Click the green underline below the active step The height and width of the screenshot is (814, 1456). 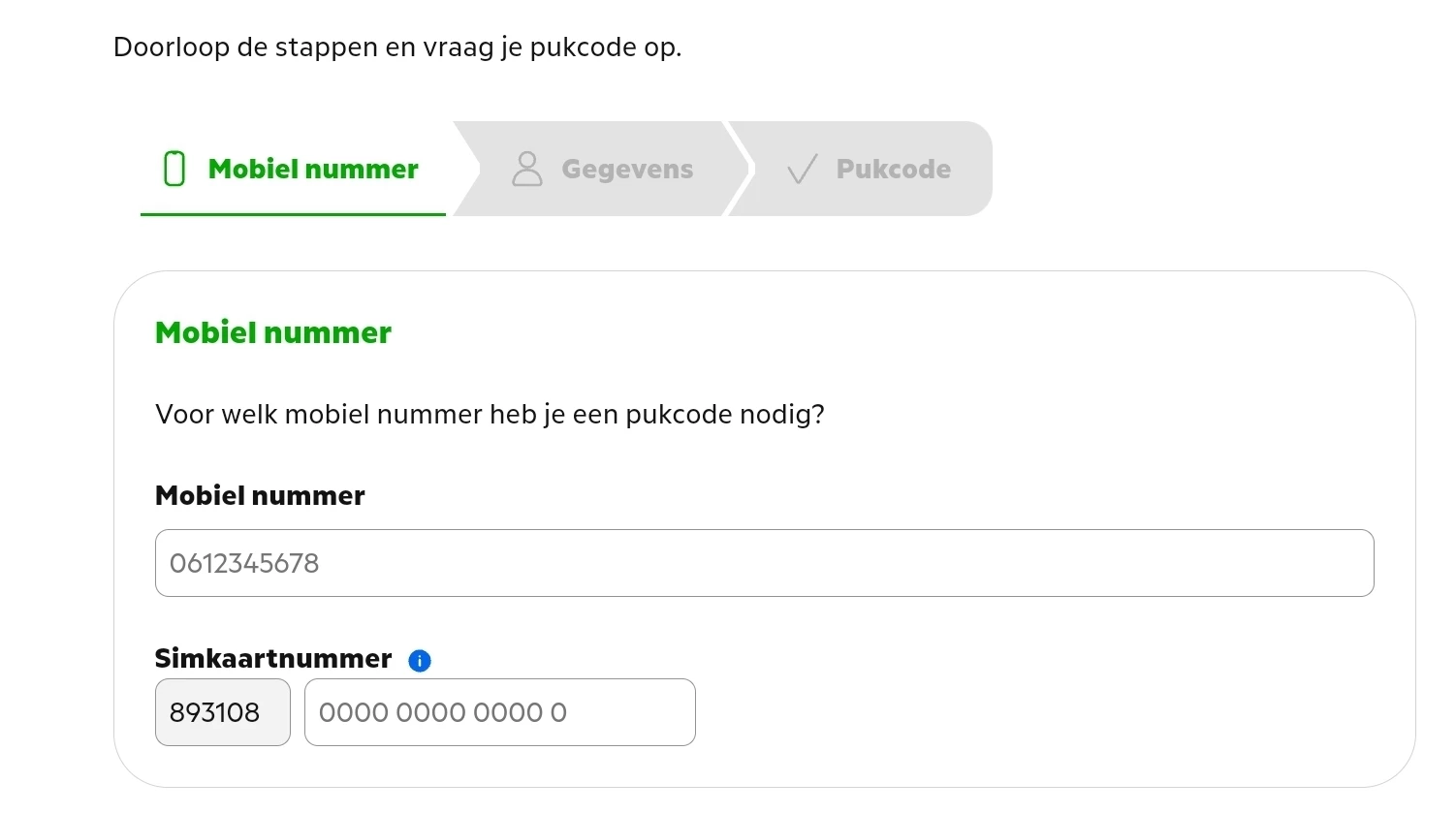[293, 213]
